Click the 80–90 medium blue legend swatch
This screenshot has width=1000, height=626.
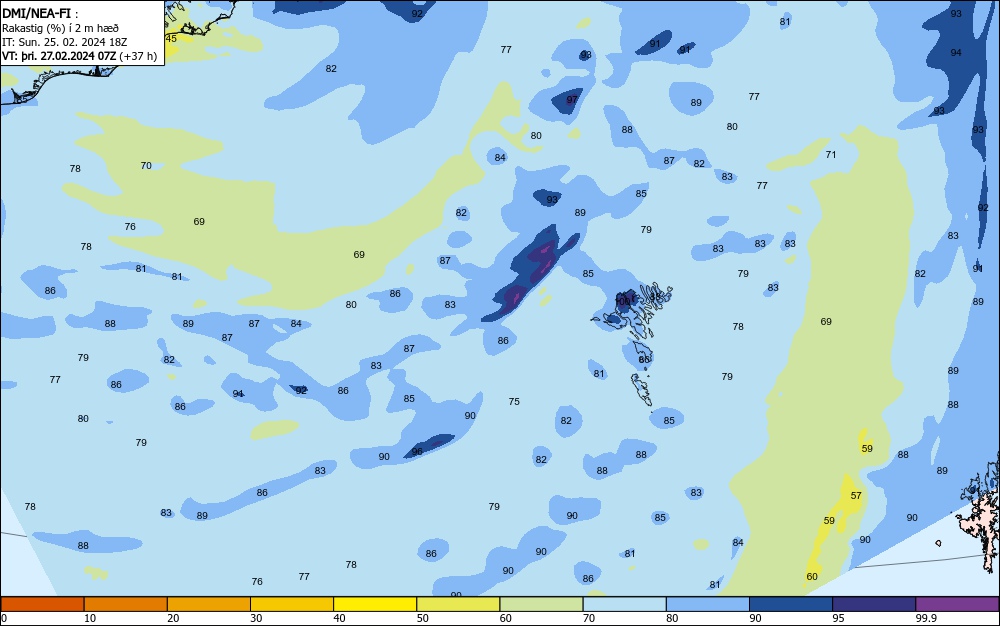(x=708, y=604)
